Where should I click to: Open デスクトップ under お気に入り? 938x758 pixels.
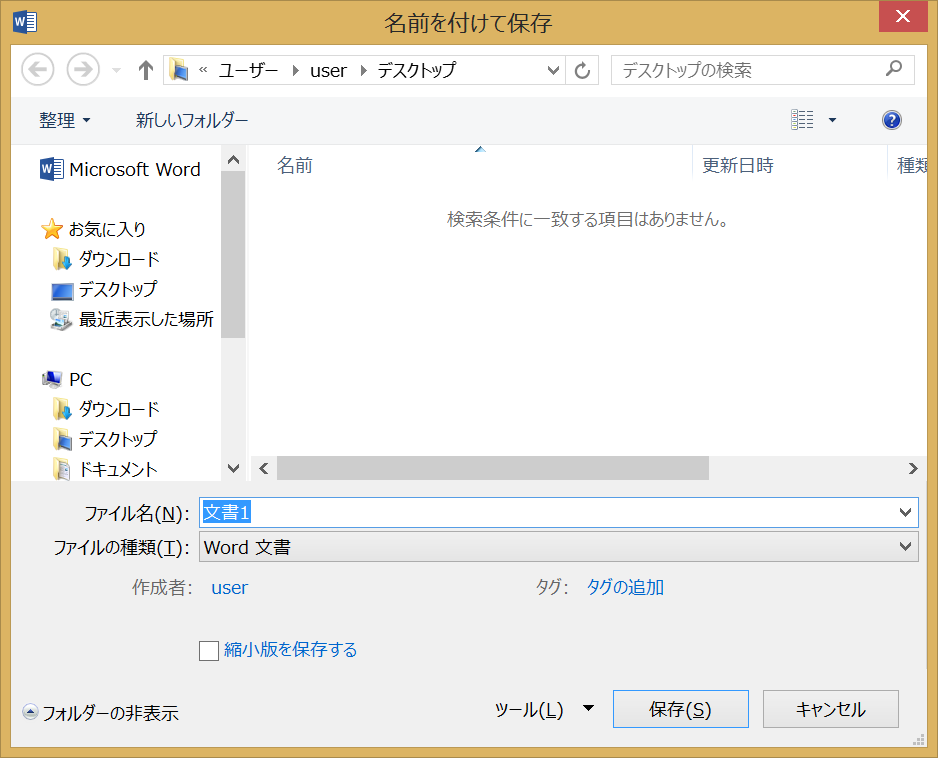pos(105,290)
